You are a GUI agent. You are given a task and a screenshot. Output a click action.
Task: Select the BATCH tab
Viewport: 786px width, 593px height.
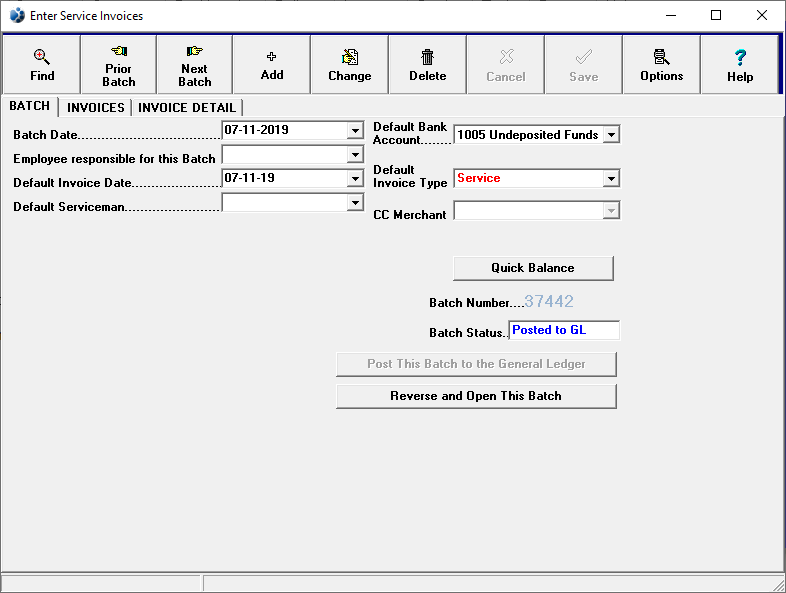[x=29, y=106]
